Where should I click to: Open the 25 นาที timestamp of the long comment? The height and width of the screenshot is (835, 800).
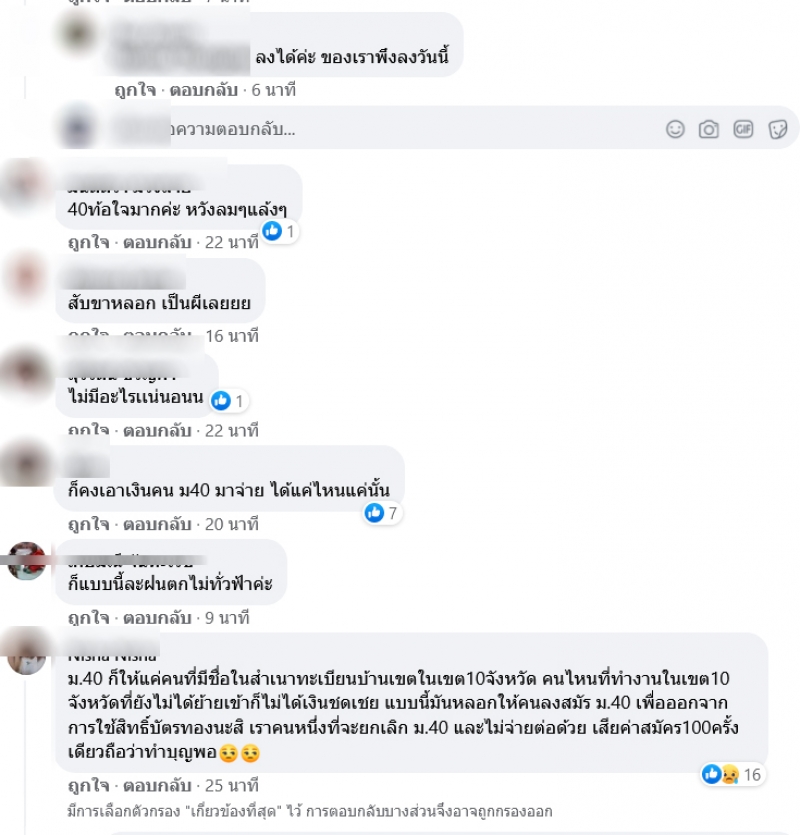point(232,785)
